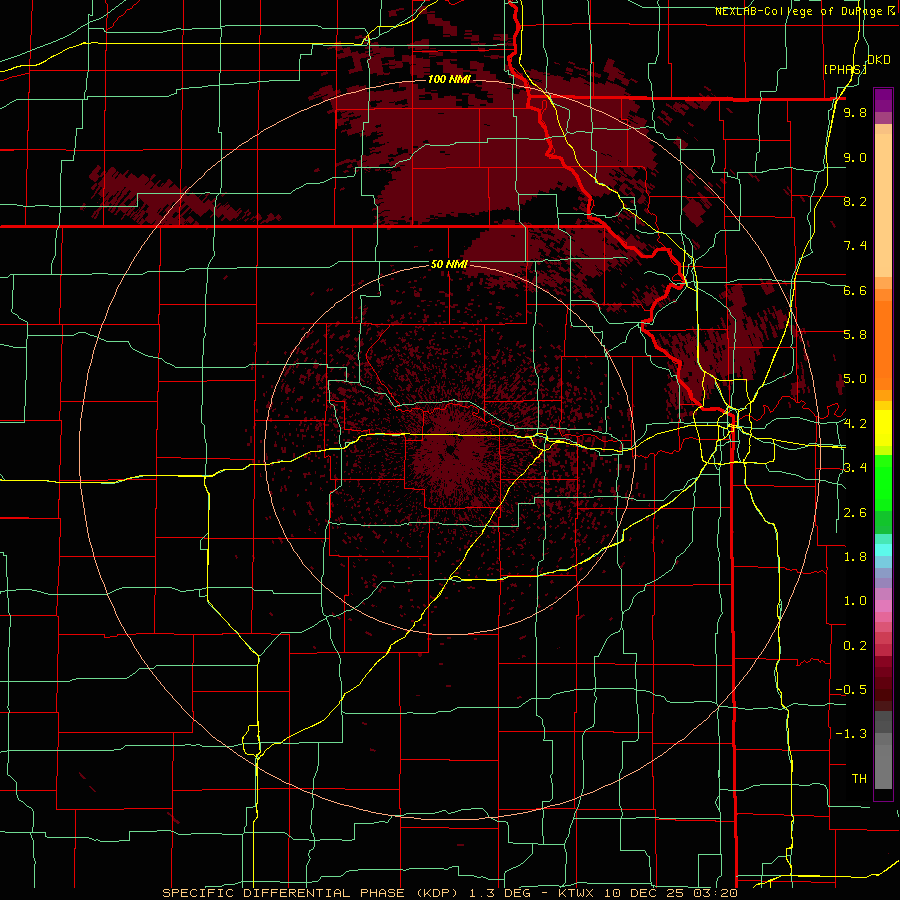
Task: Click the Specific Differential Phase KTWX caption
Action: coord(449,893)
